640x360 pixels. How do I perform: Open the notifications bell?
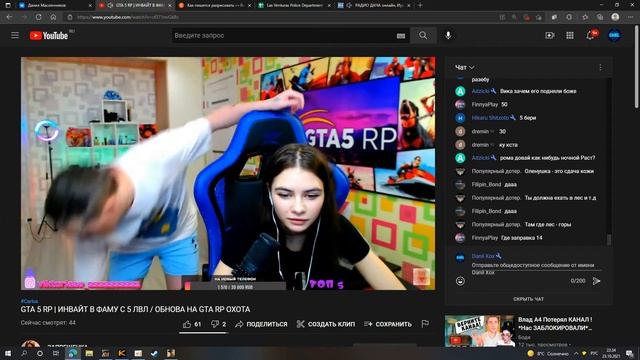pos(591,36)
